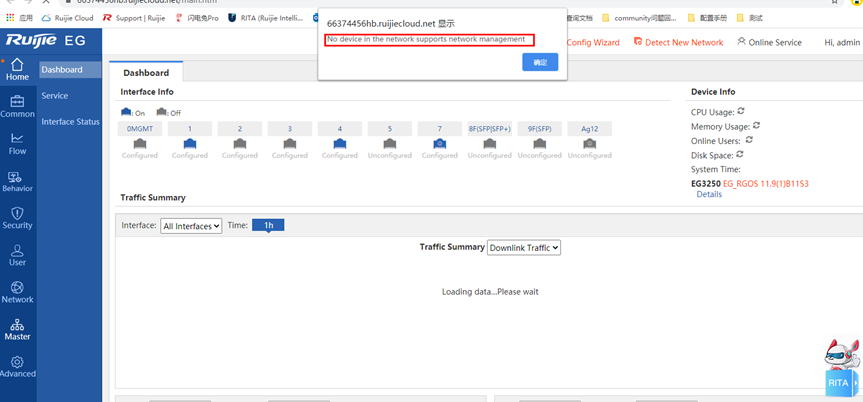
Task: Select Interface Status in the submenu
Action: [70, 122]
